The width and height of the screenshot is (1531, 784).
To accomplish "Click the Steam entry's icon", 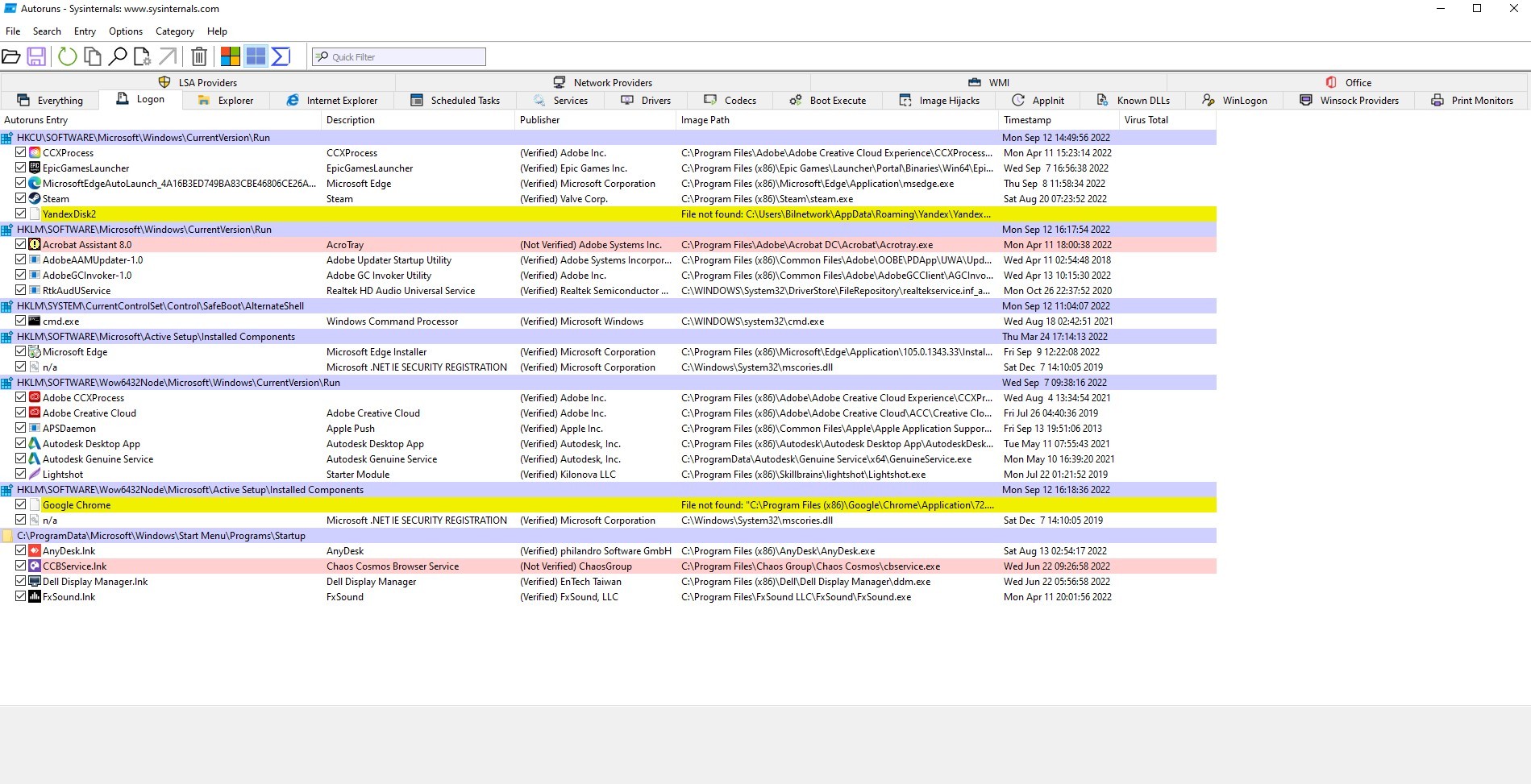I will pos(35,198).
